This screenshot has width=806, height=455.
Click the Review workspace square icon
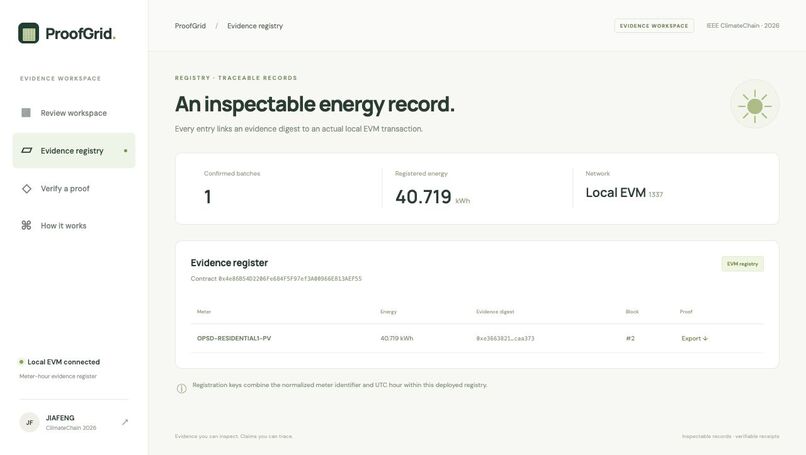tap(26, 113)
